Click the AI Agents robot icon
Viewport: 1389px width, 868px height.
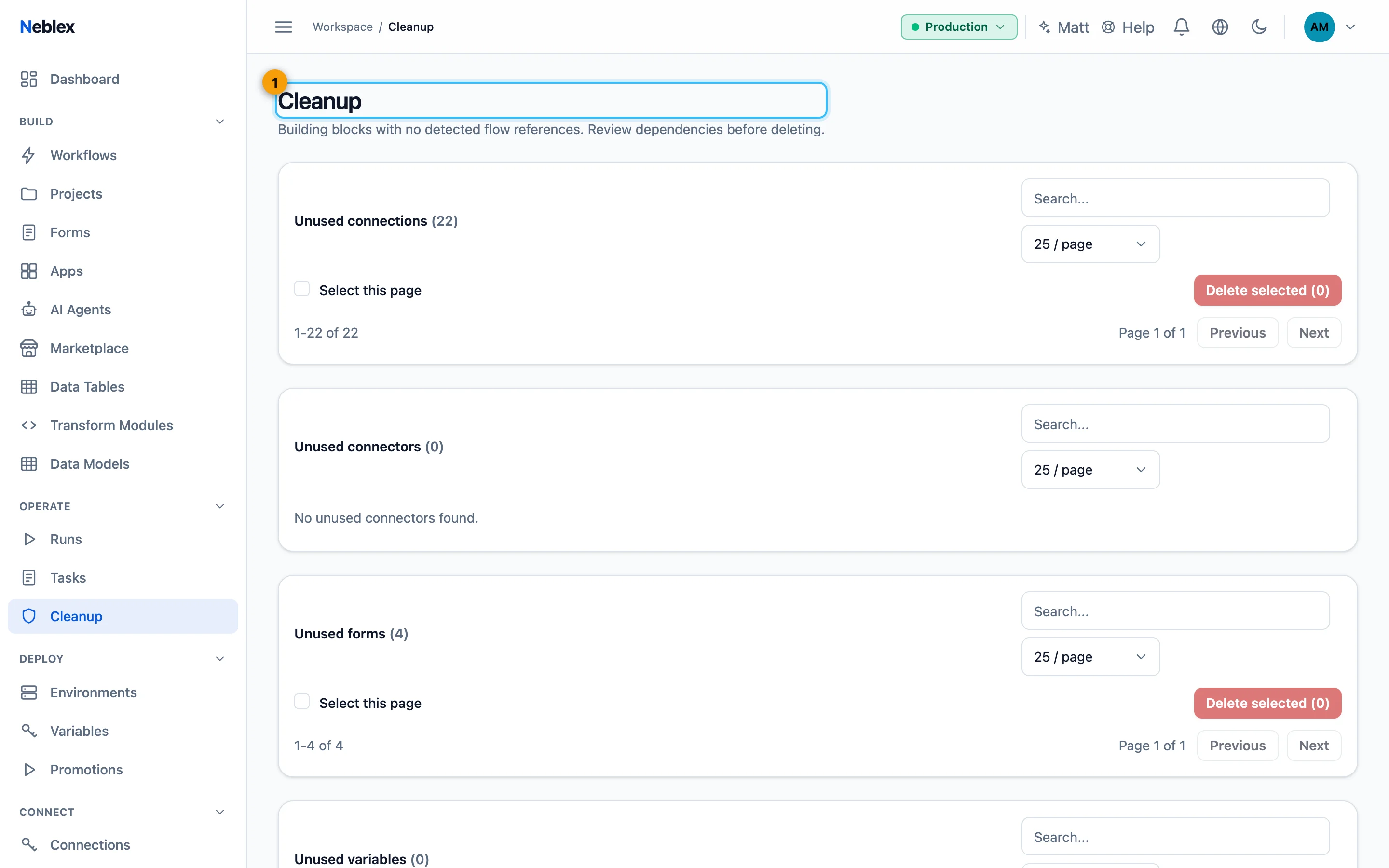click(29, 310)
